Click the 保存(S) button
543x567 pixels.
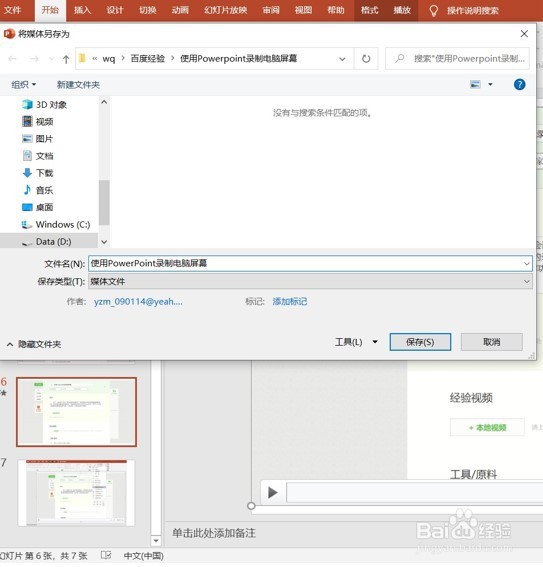point(420,342)
